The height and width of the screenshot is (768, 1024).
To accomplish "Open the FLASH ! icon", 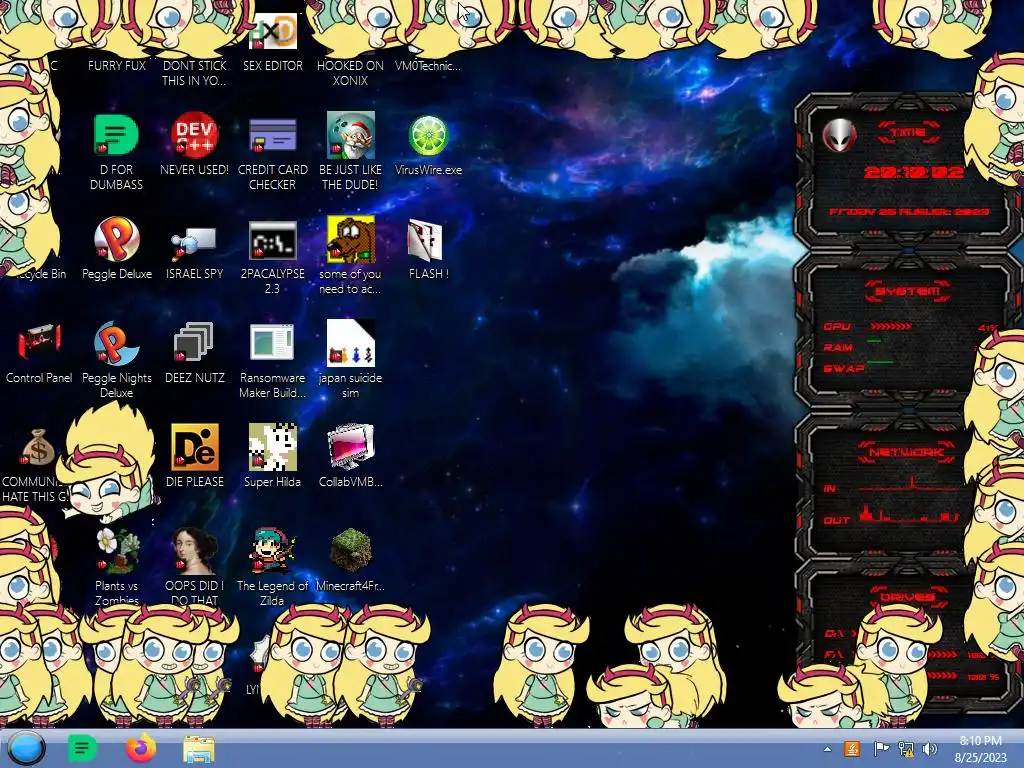I will tap(425, 240).
